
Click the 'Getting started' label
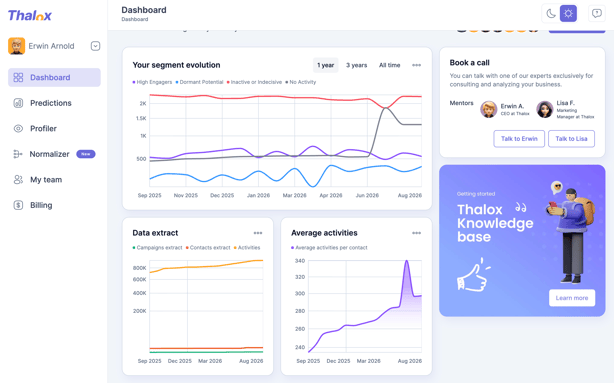[476, 194]
